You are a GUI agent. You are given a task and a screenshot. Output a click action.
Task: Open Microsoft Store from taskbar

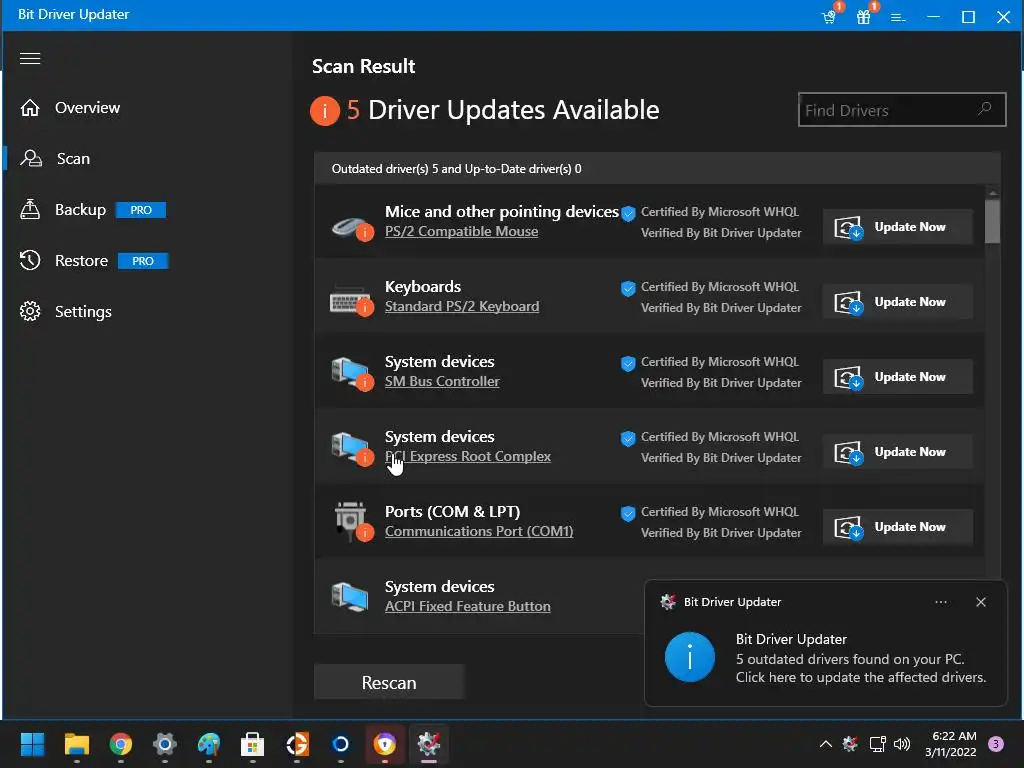pyautogui.click(x=253, y=744)
